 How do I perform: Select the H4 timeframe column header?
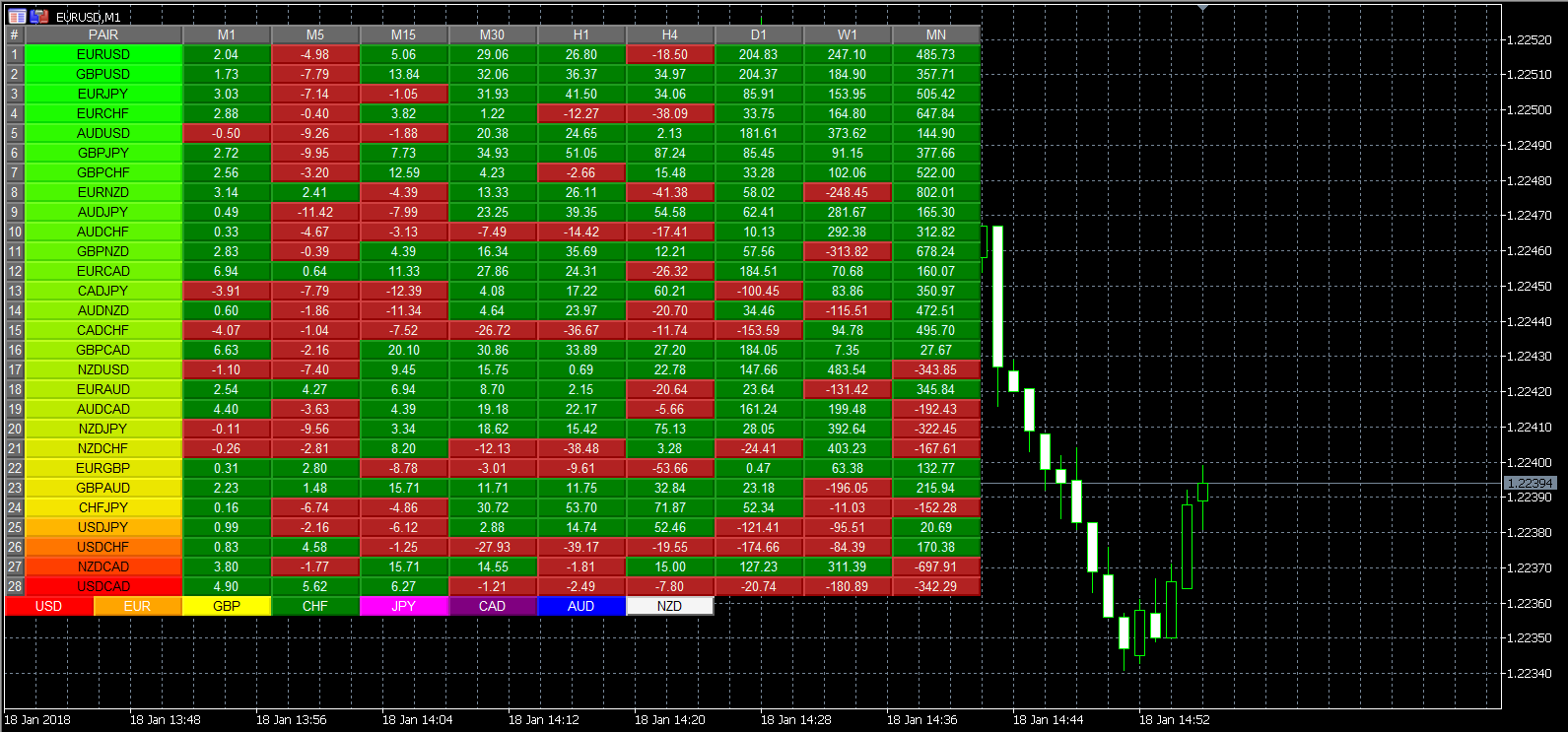(x=669, y=34)
